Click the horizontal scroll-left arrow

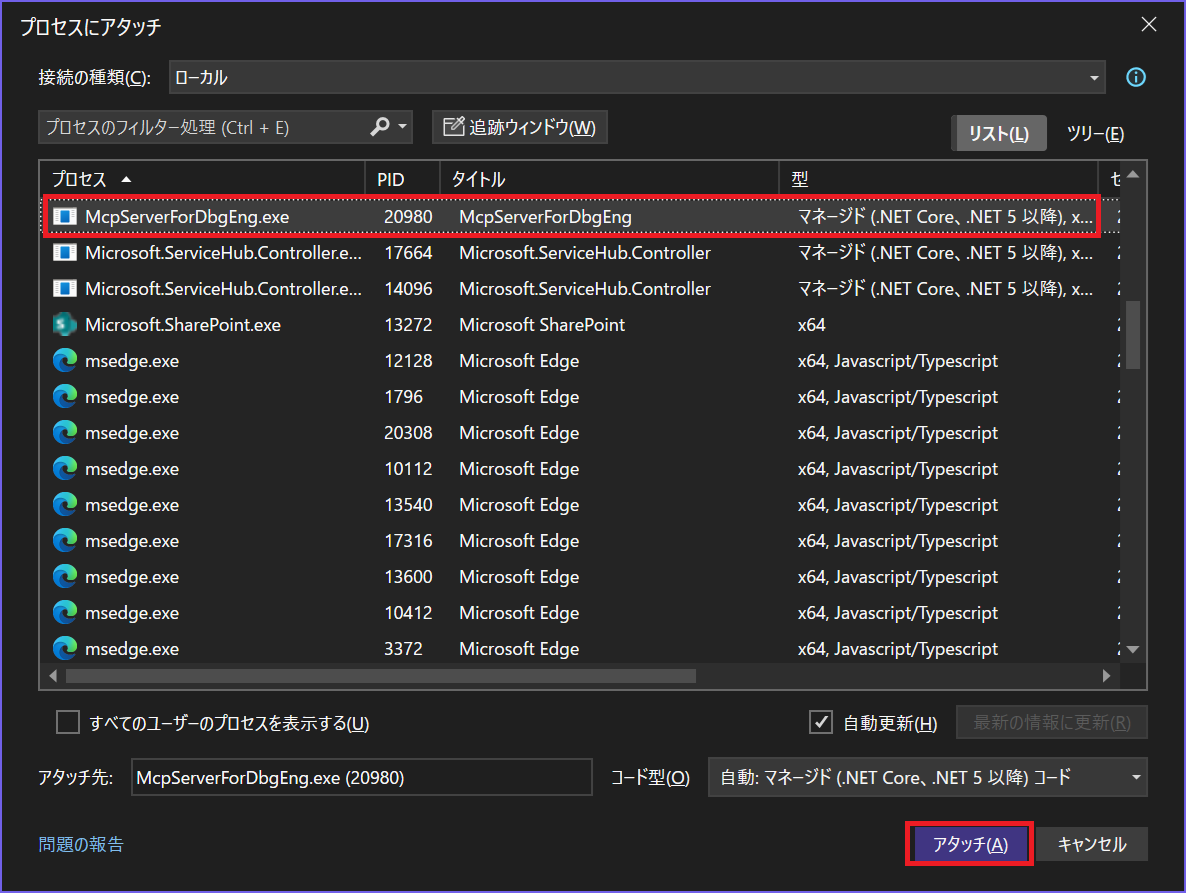point(53,676)
